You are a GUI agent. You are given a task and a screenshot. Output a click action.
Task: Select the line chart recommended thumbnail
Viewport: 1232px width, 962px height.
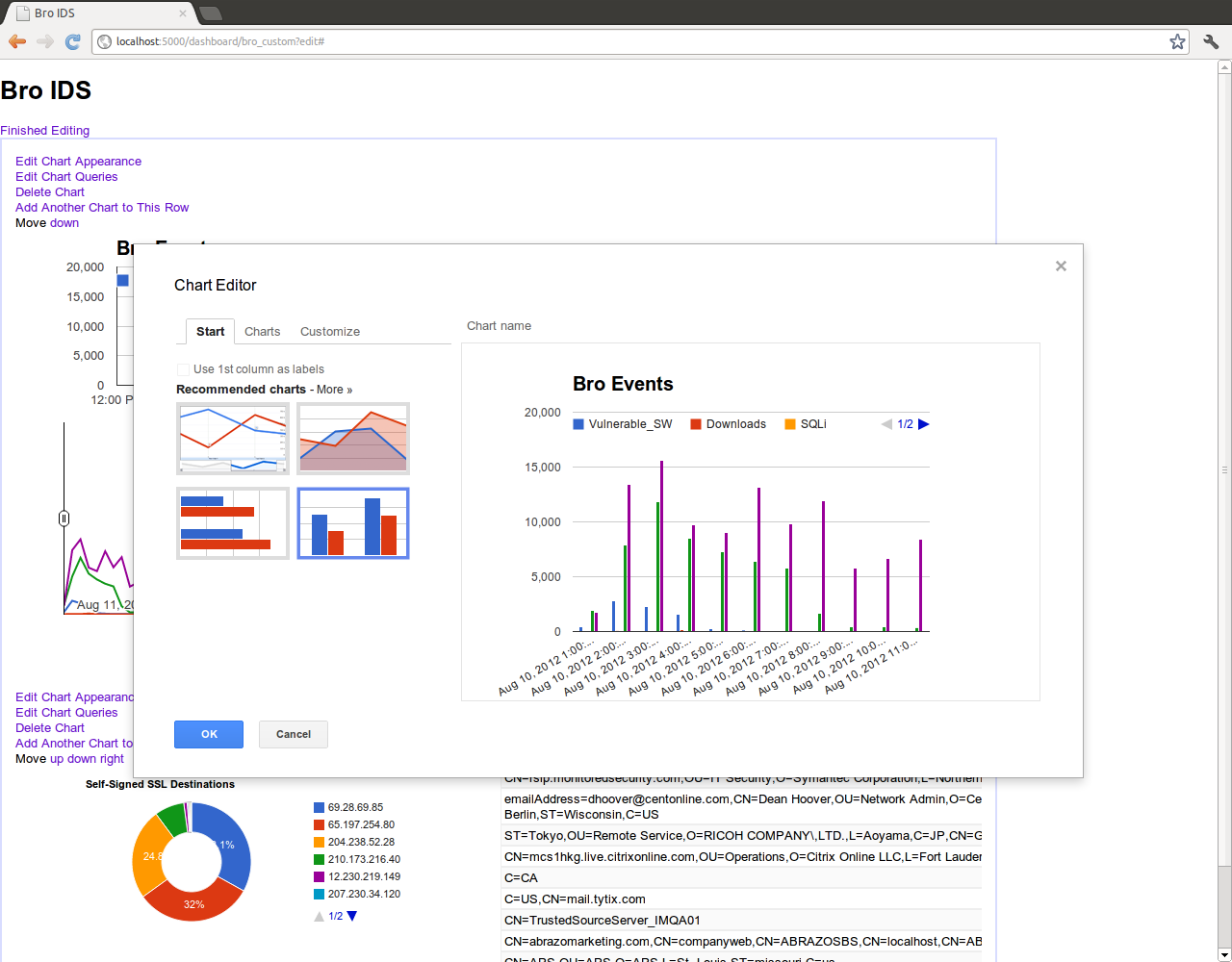click(x=232, y=439)
